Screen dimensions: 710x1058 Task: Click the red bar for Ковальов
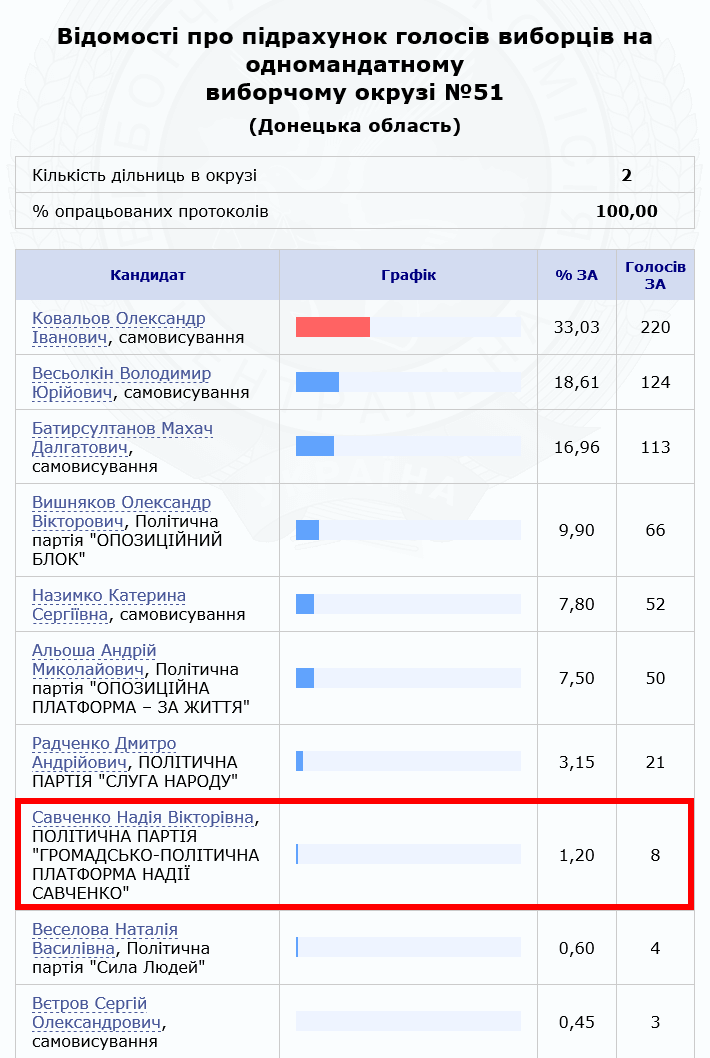point(333,327)
